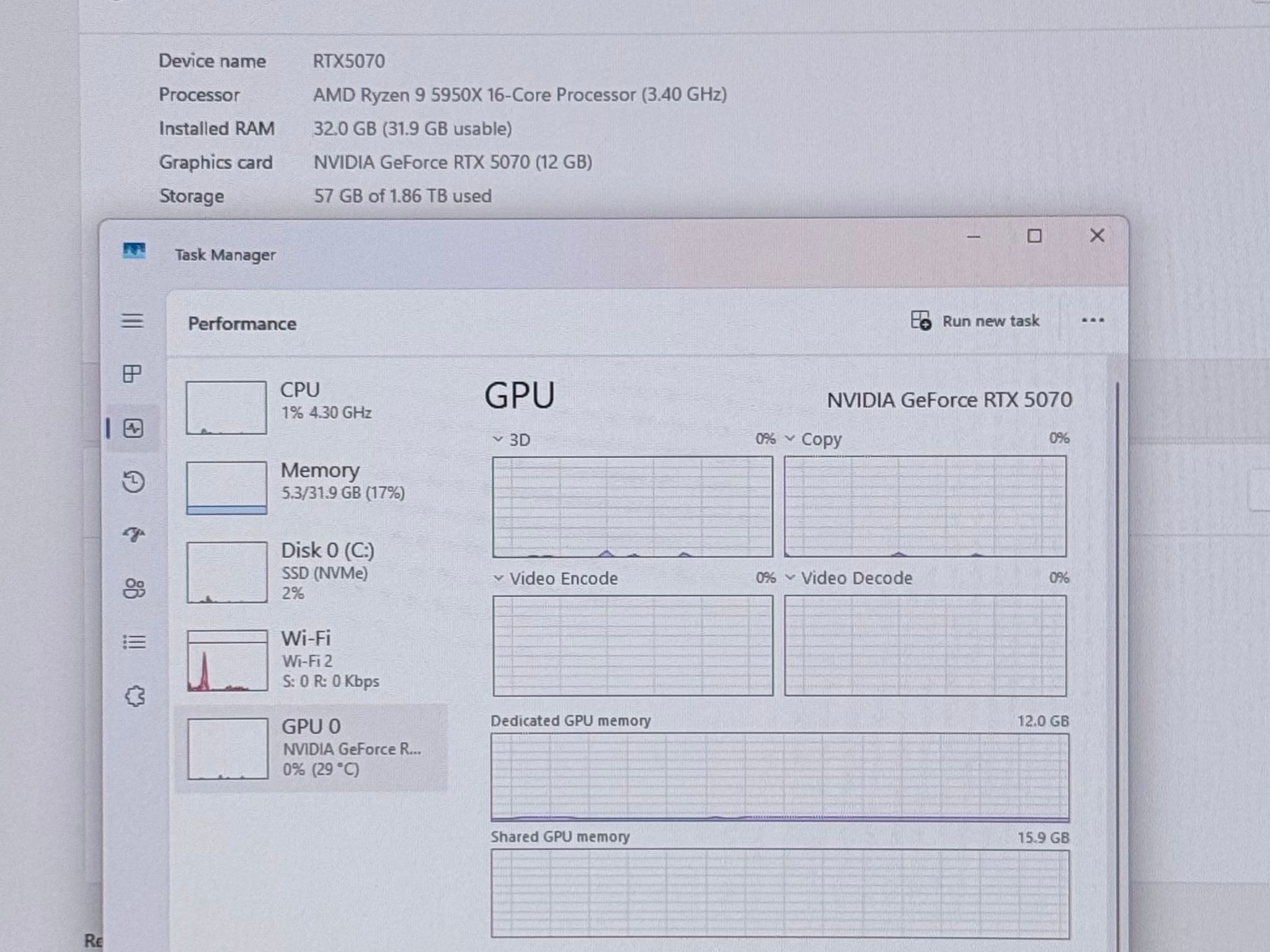Click '57 GB of 1.86 TB used' storage text

pos(402,196)
